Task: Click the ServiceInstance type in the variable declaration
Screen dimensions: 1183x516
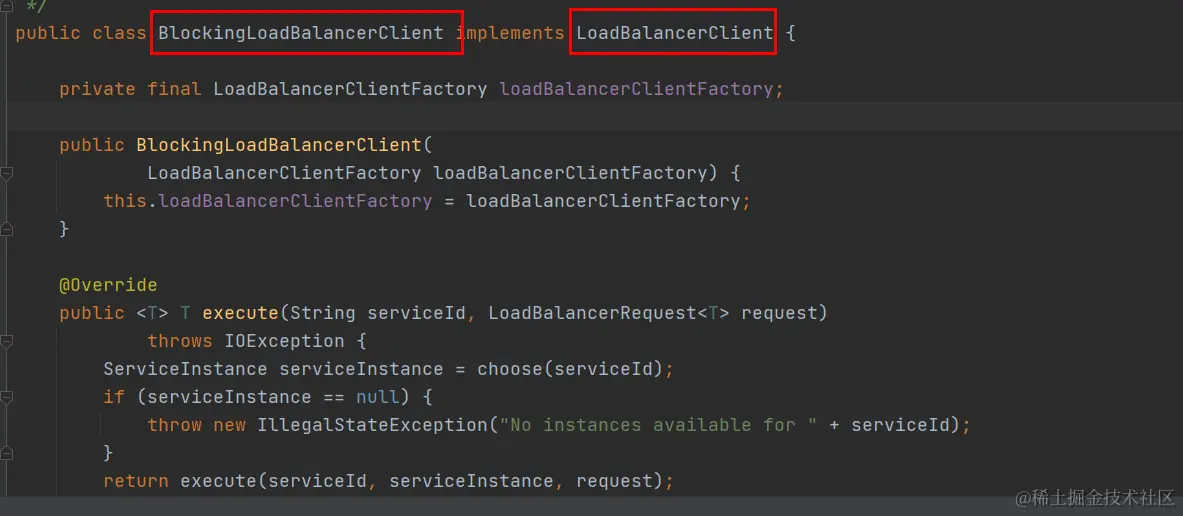Action: point(186,369)
